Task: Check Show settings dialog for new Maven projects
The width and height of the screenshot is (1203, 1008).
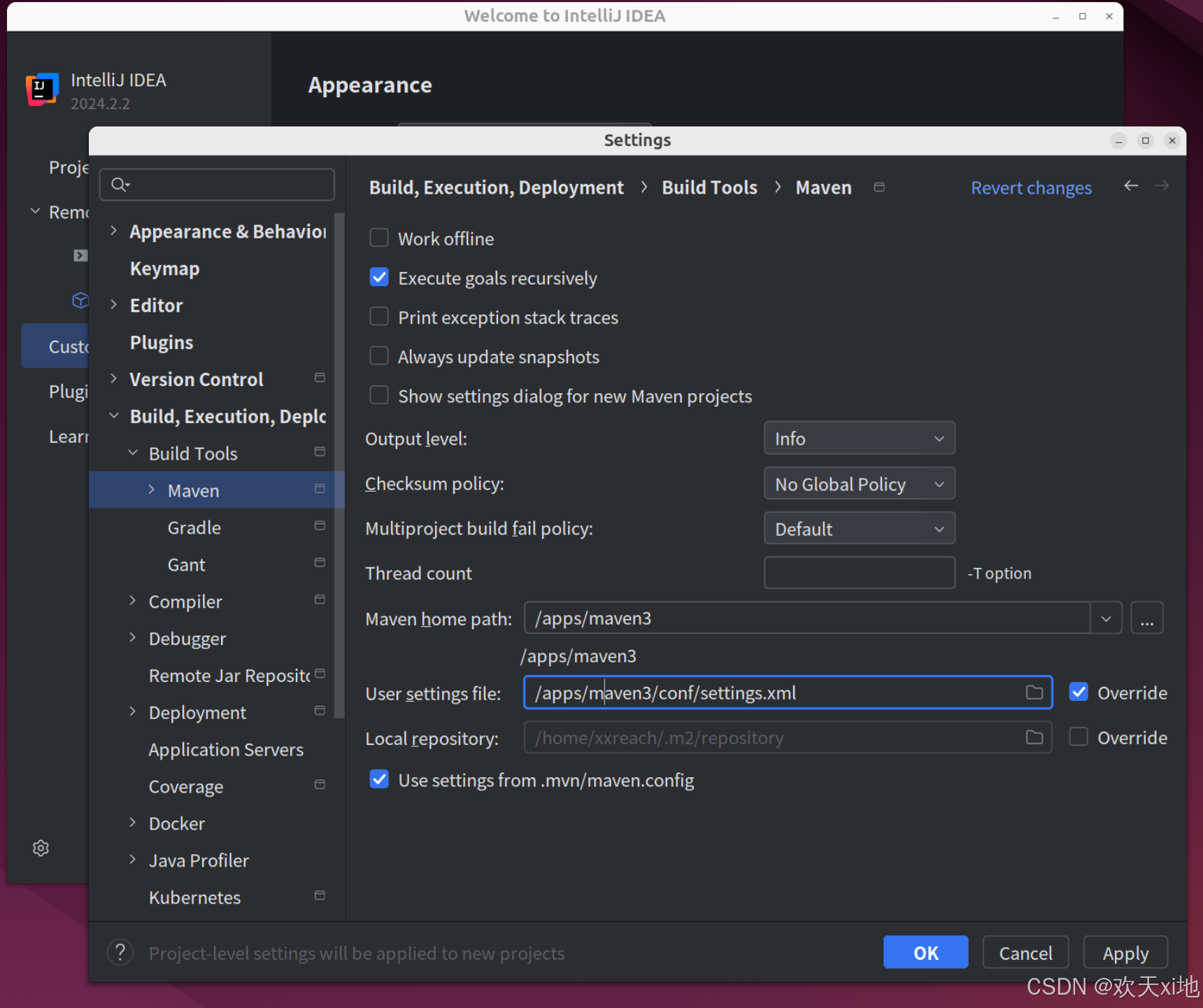Action: tap(379, 395)
